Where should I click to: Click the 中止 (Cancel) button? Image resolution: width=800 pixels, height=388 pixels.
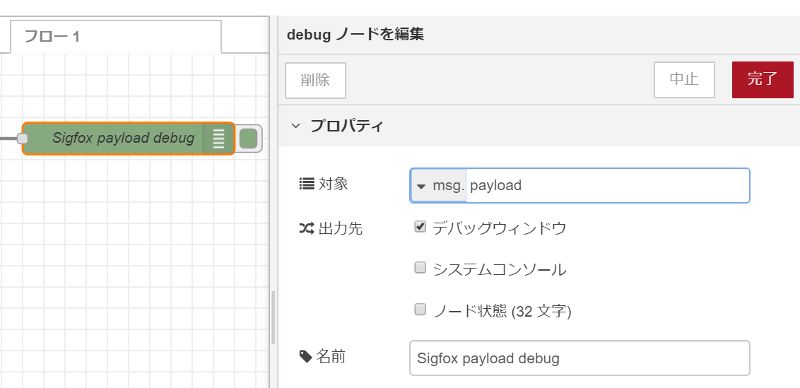point(684,80)
